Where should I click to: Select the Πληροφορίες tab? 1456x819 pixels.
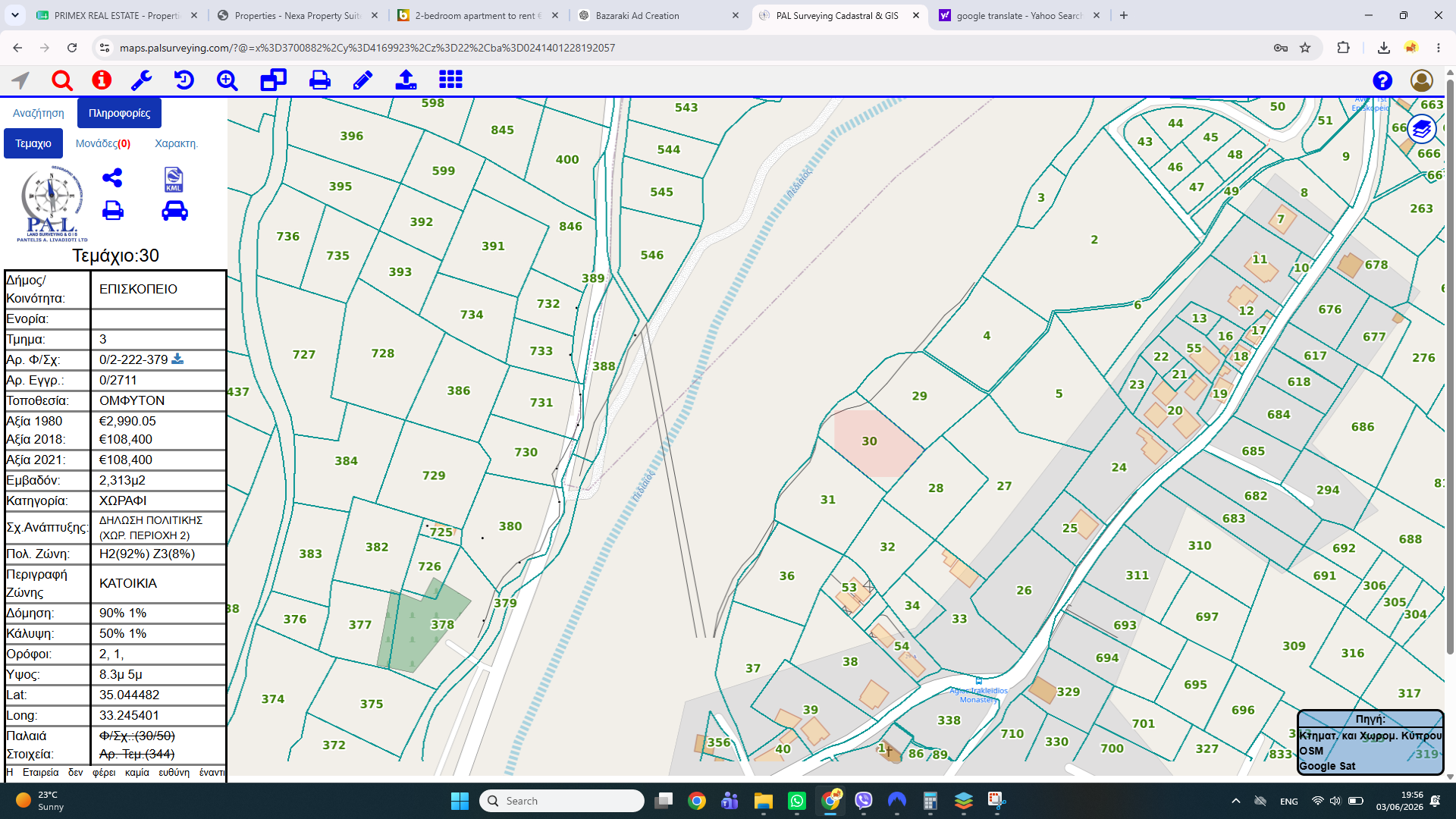coord(119,113)
